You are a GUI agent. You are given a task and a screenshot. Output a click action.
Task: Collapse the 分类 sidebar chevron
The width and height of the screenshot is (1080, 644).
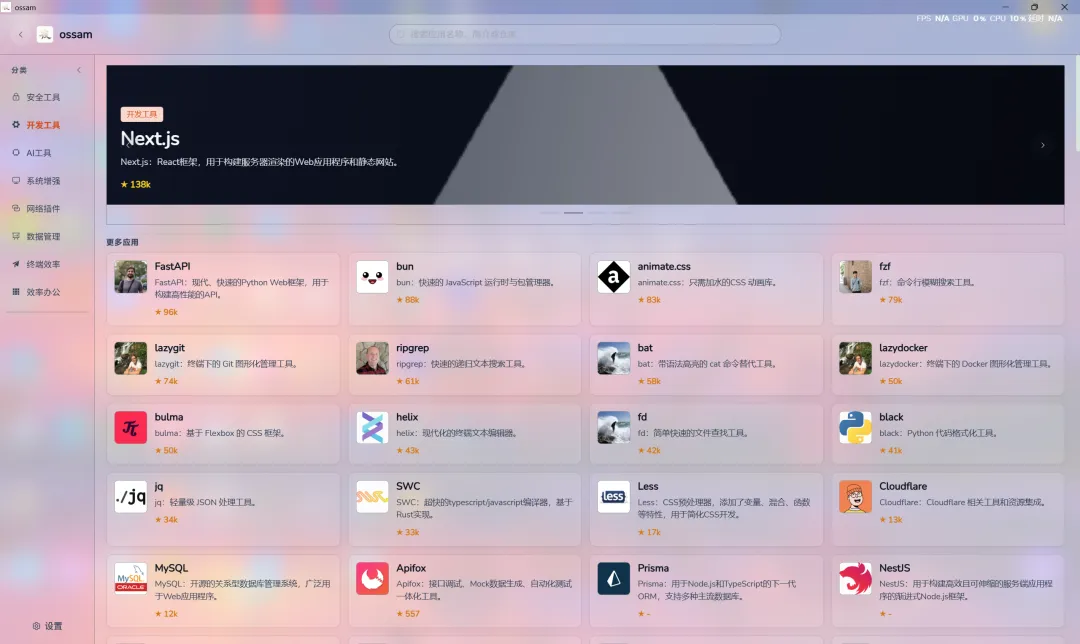[x=79, y=70]
